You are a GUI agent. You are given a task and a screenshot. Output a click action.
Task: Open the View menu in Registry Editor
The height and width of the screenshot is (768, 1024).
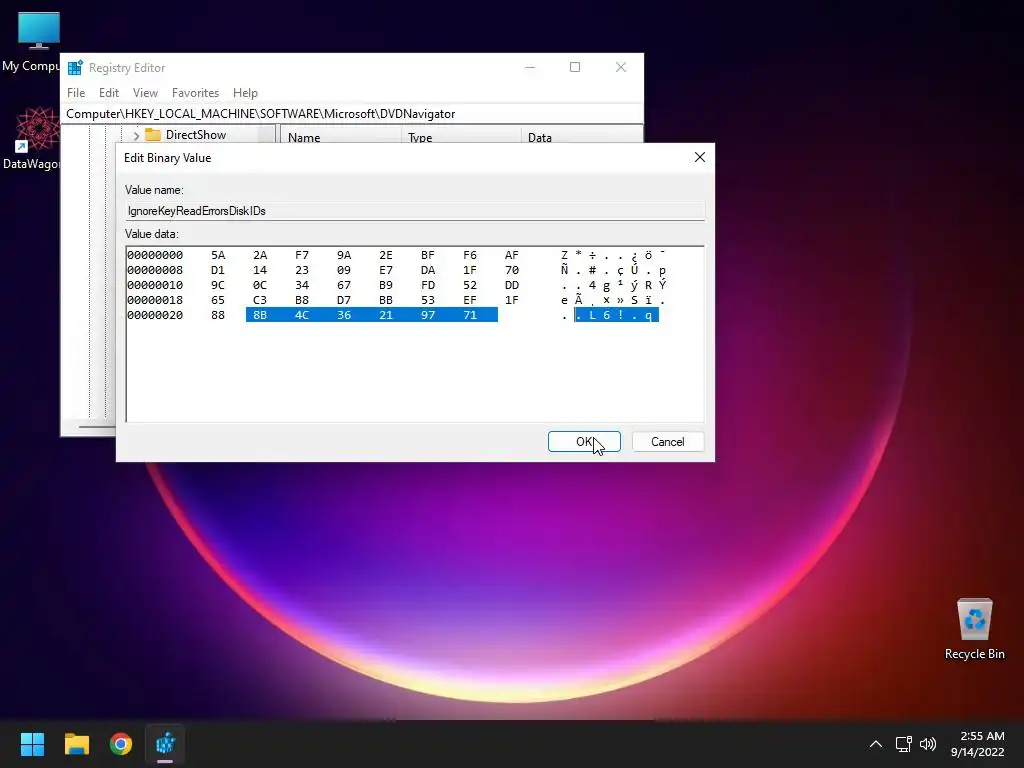(145, 93)
